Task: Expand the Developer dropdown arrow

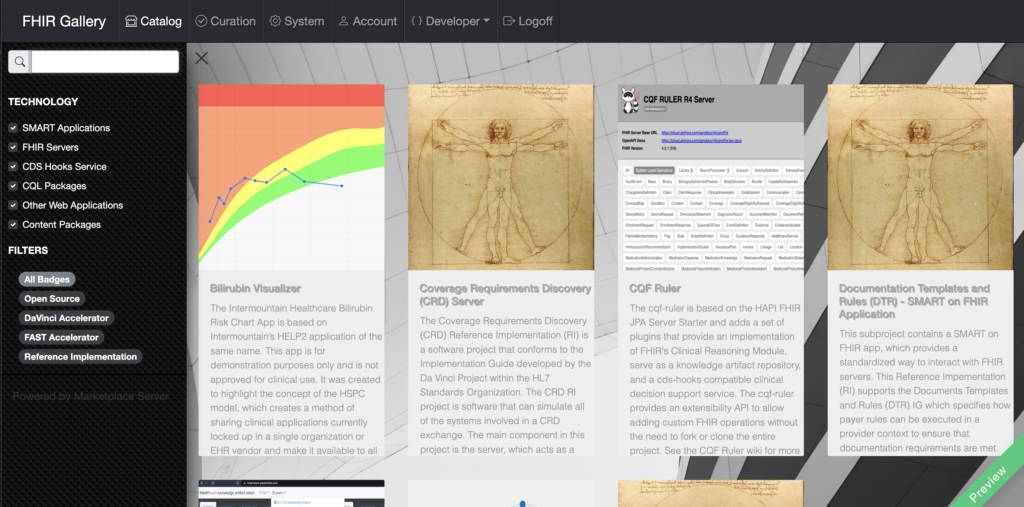Action: (487, 22)
